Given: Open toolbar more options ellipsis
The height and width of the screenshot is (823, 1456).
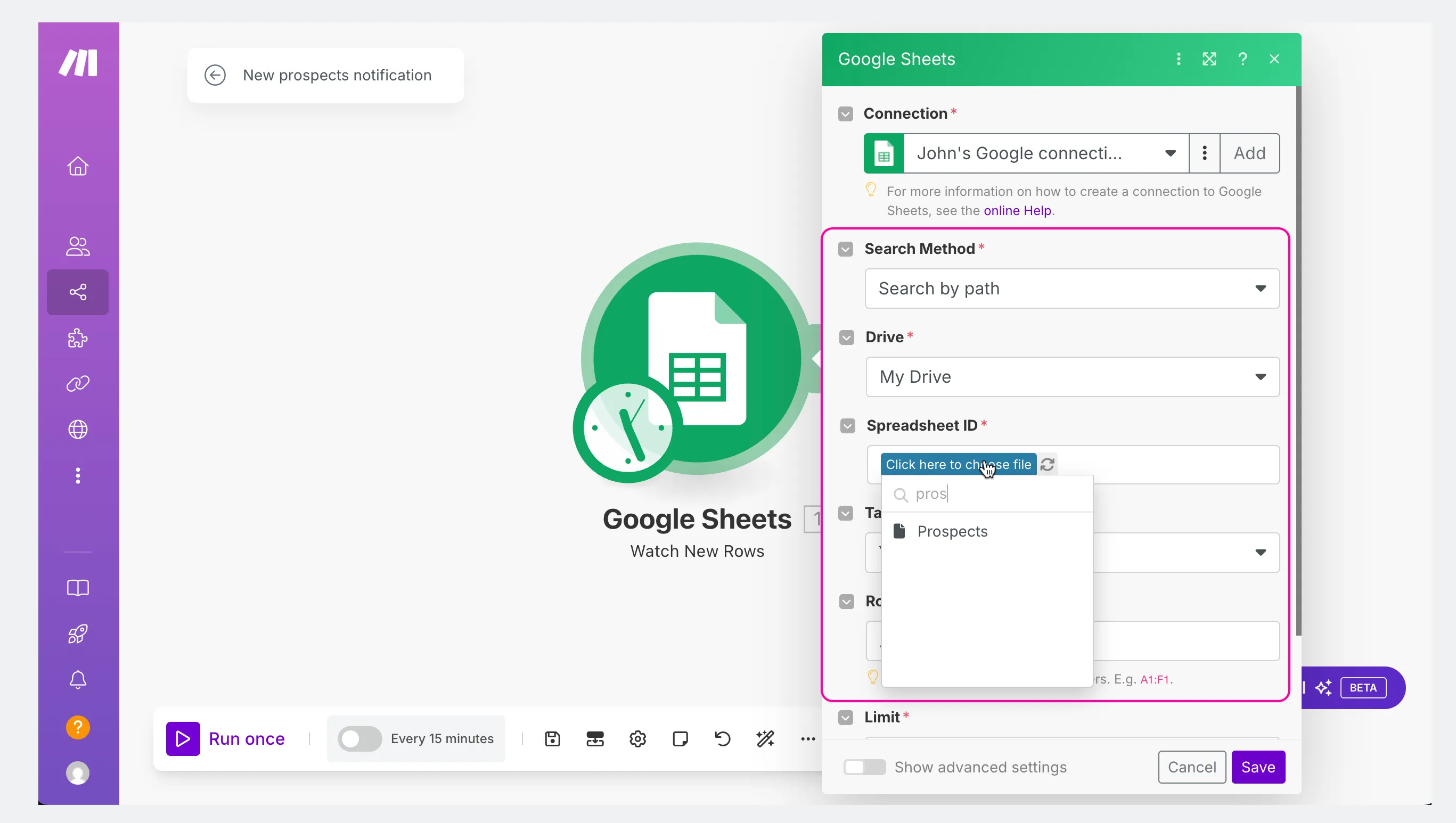Looking at the screenshot, I should click(808, 739).
